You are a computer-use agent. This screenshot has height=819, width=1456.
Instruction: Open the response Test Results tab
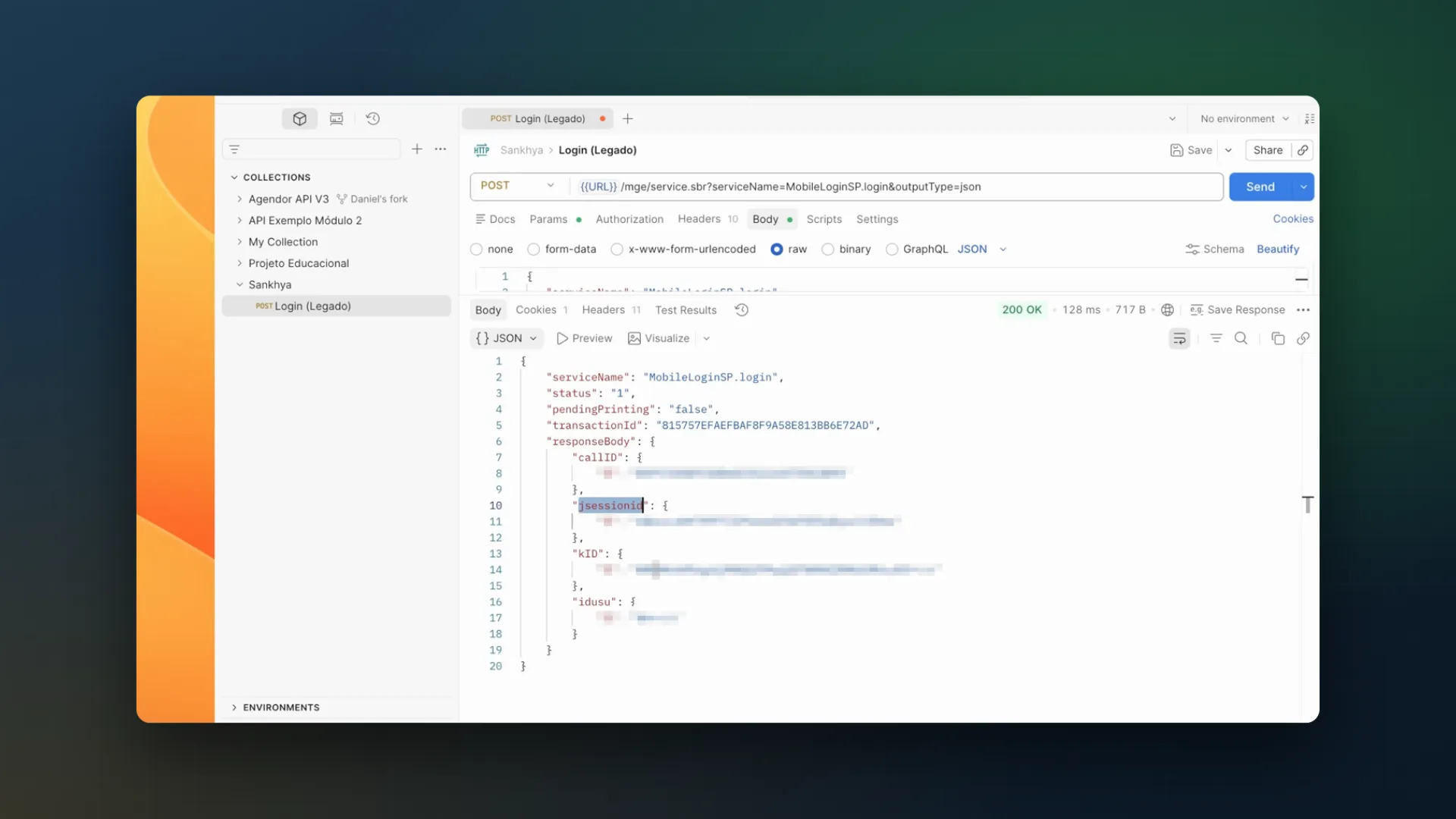[686, 310]
